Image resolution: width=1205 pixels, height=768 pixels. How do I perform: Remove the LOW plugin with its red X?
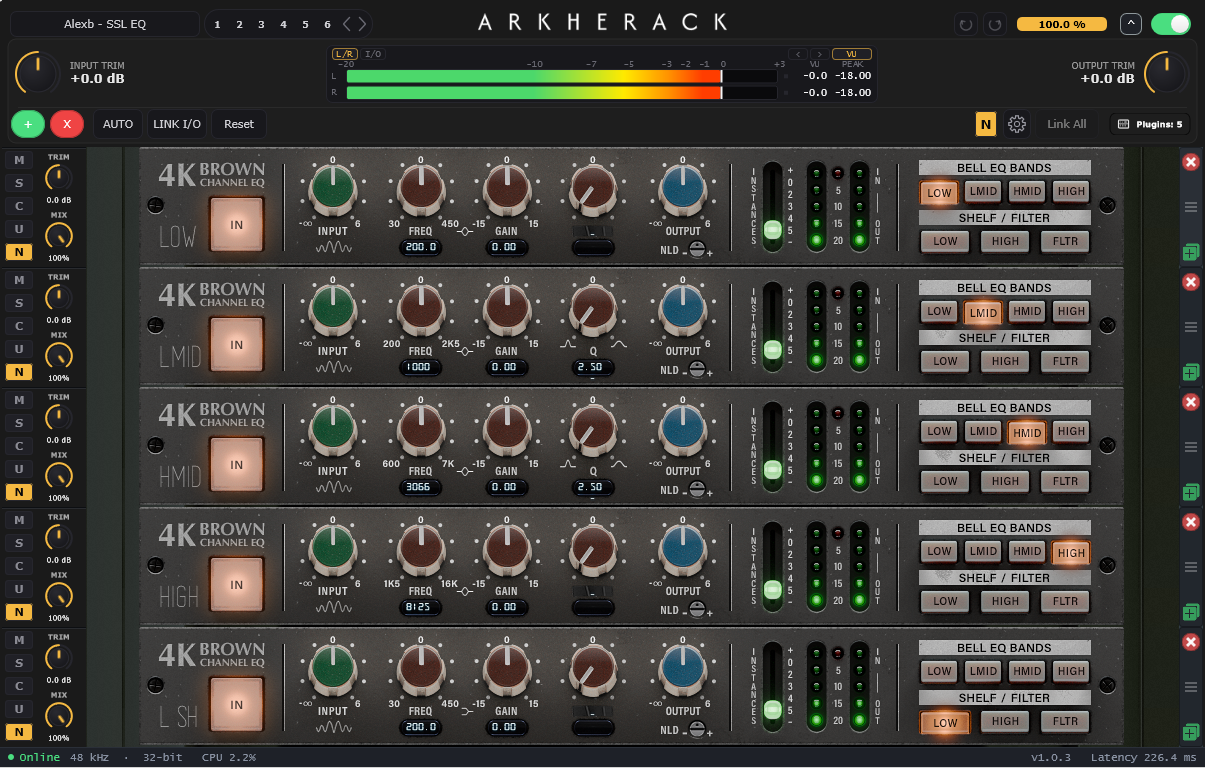click(x=1190, y=162)
